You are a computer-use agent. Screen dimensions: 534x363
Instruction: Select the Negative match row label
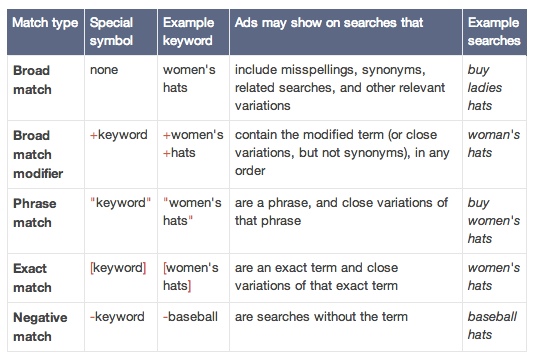click(40, 327)
